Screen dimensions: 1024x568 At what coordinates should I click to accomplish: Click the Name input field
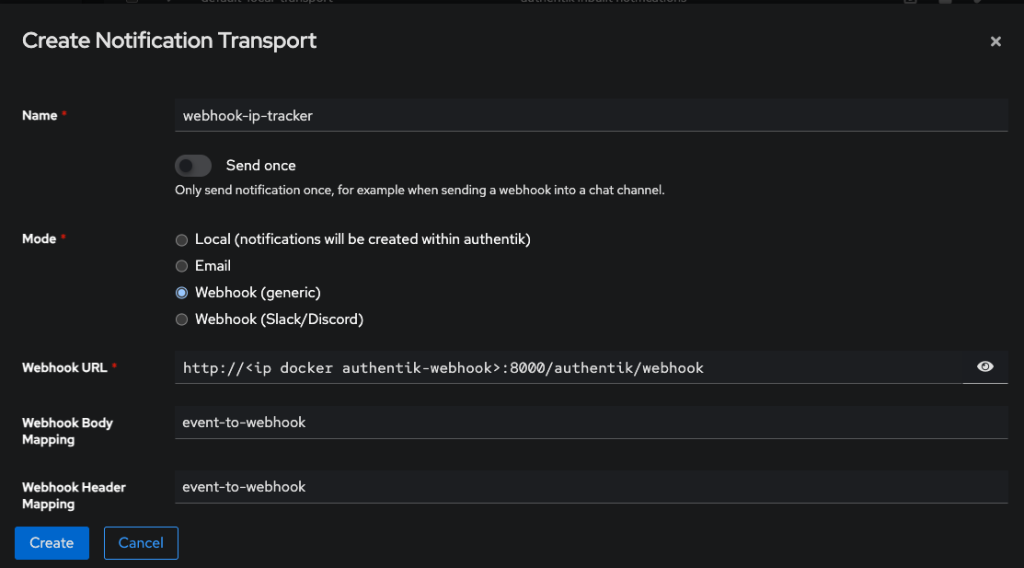[590, 115]
